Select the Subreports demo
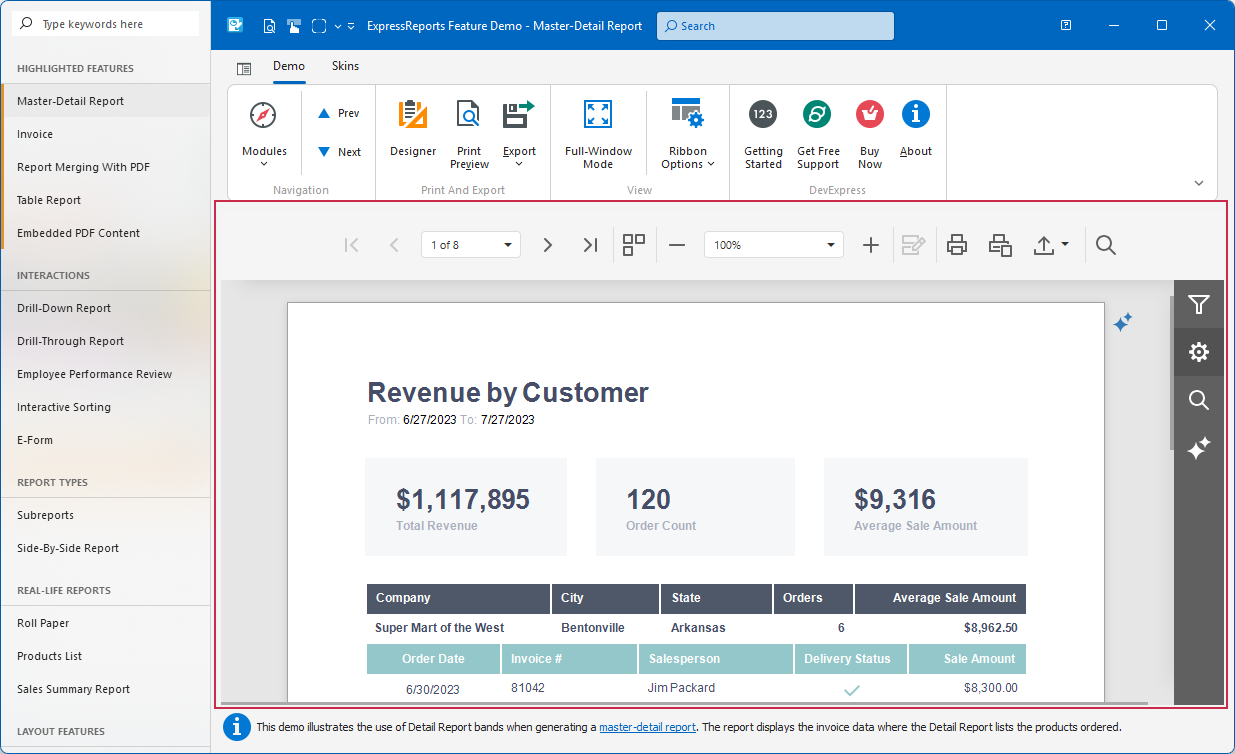 106,515
